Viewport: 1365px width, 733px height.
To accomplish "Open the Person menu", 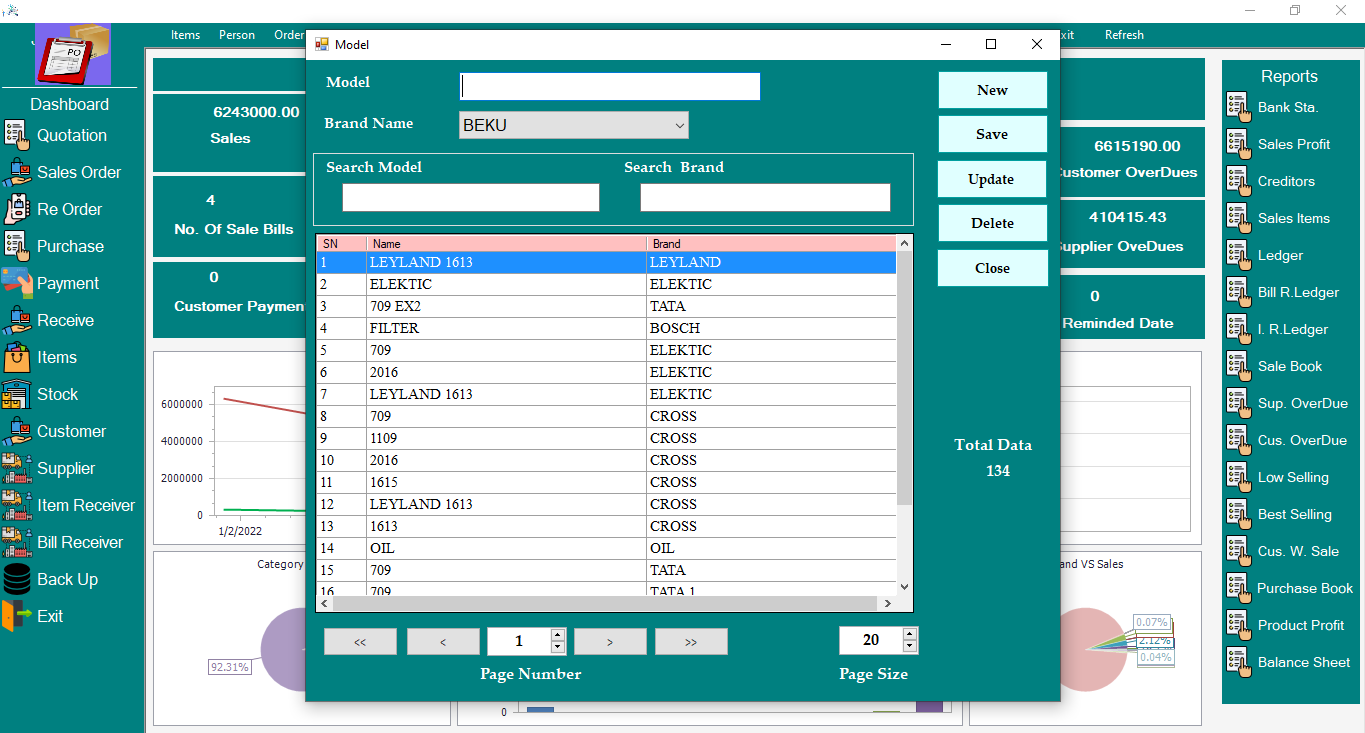I will coord(236,34).
